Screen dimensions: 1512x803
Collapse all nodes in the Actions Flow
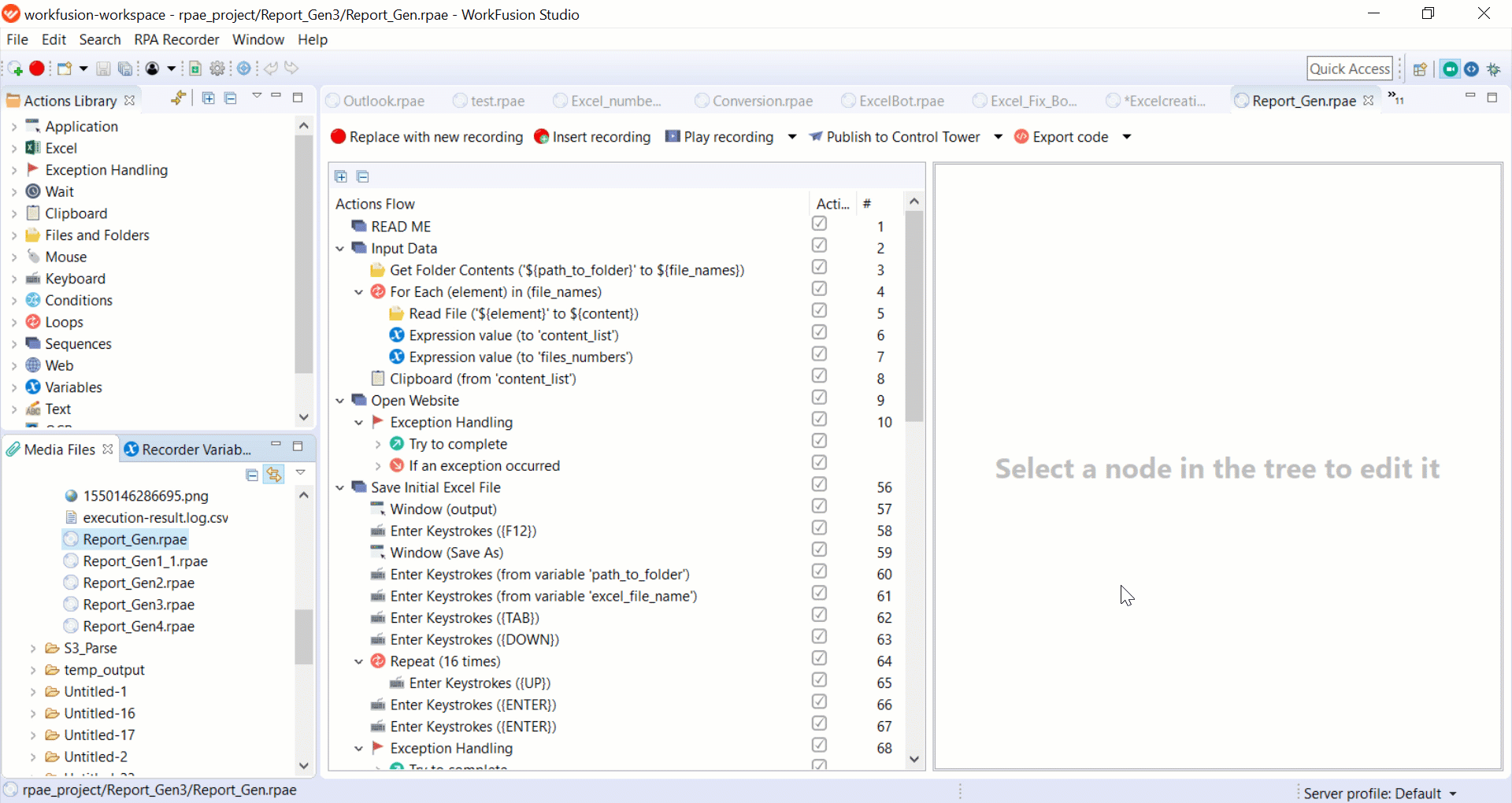tap(363, 176)
